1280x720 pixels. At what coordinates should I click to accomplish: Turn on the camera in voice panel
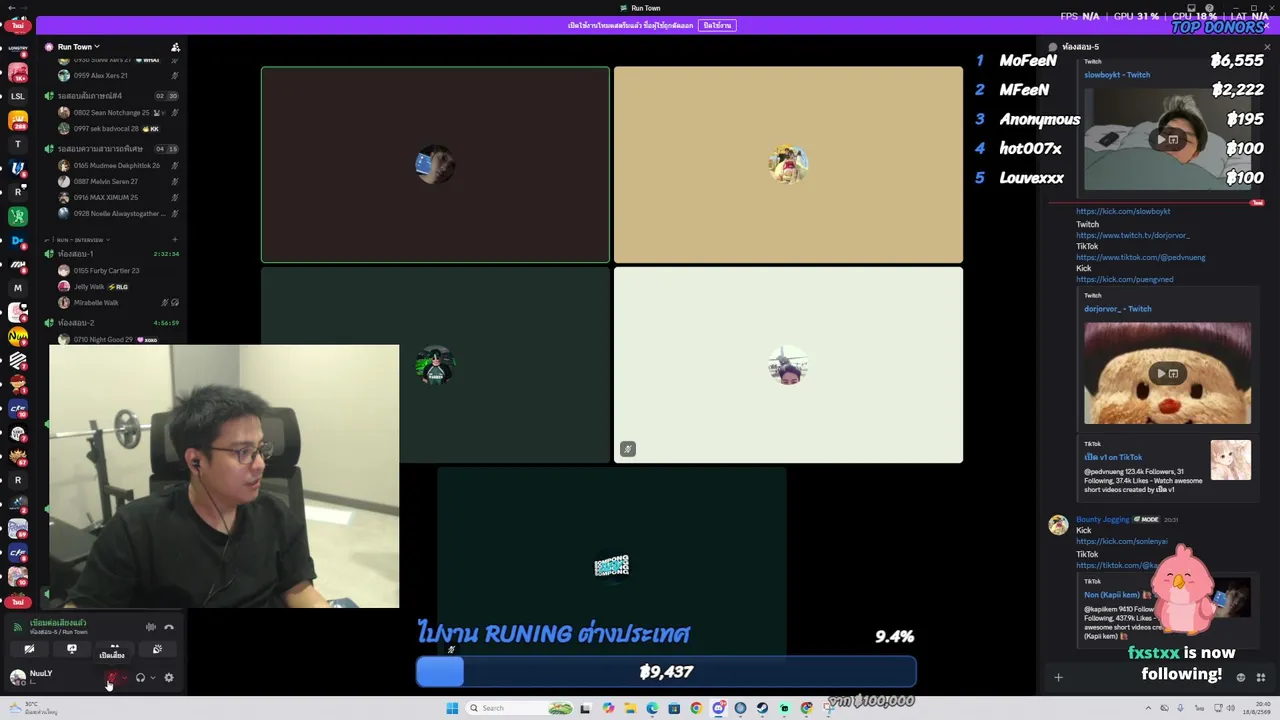(x=29, y=649)
